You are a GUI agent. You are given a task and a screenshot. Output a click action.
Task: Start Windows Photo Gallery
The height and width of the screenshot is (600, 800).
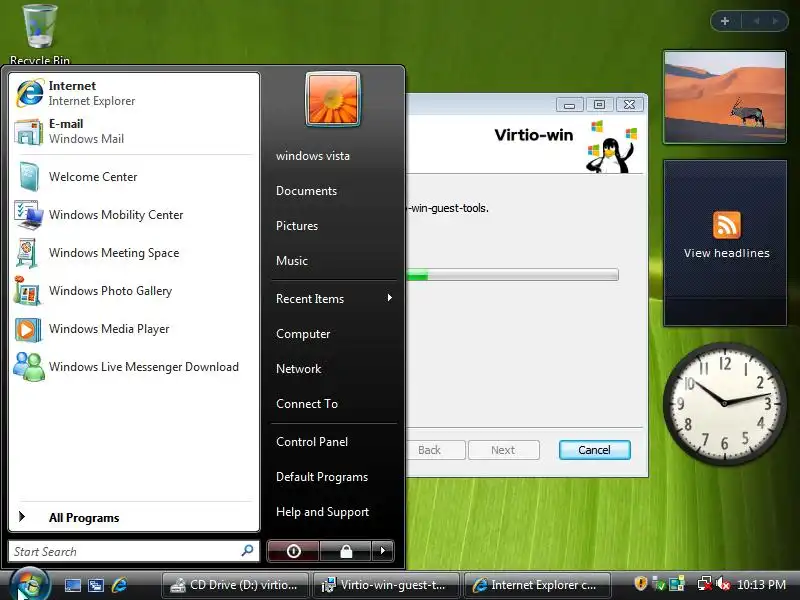pyautogui.click(x=134, y=291)
